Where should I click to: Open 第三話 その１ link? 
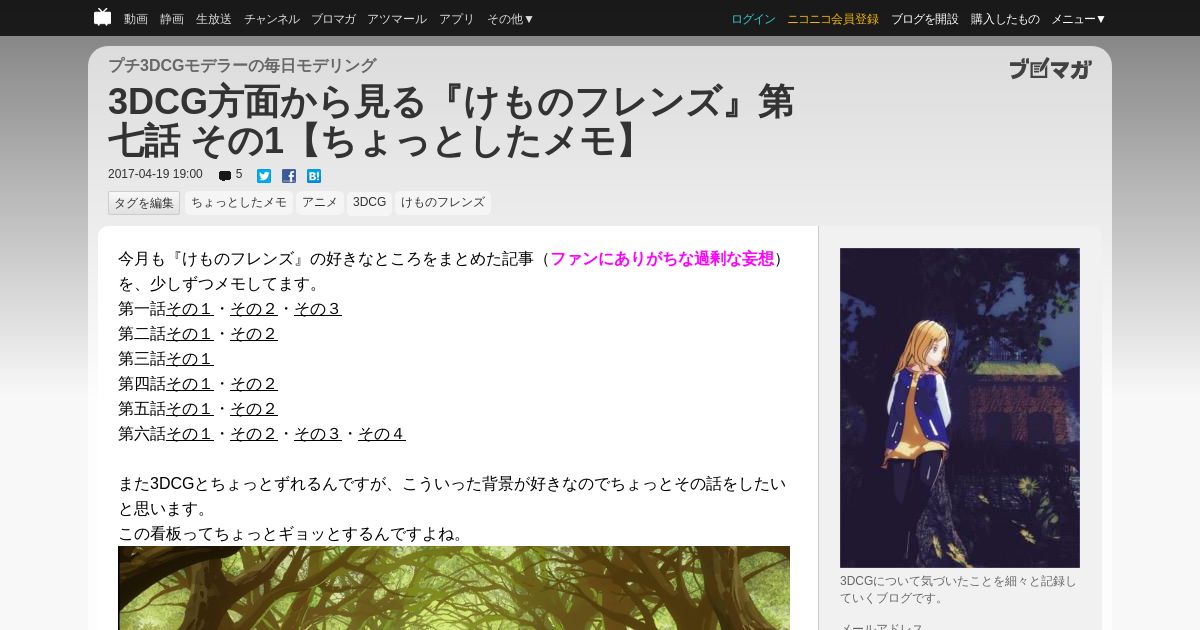click(190, 359)
